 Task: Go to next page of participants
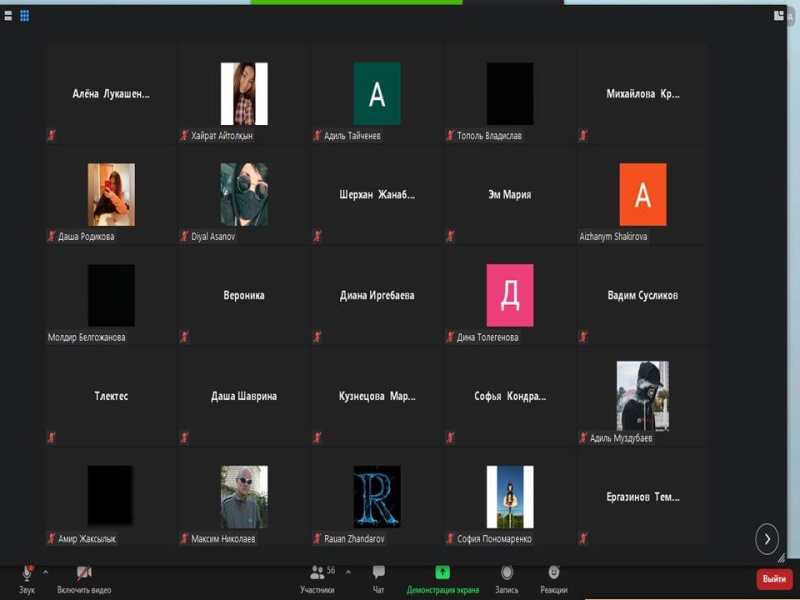pos(767,539)
